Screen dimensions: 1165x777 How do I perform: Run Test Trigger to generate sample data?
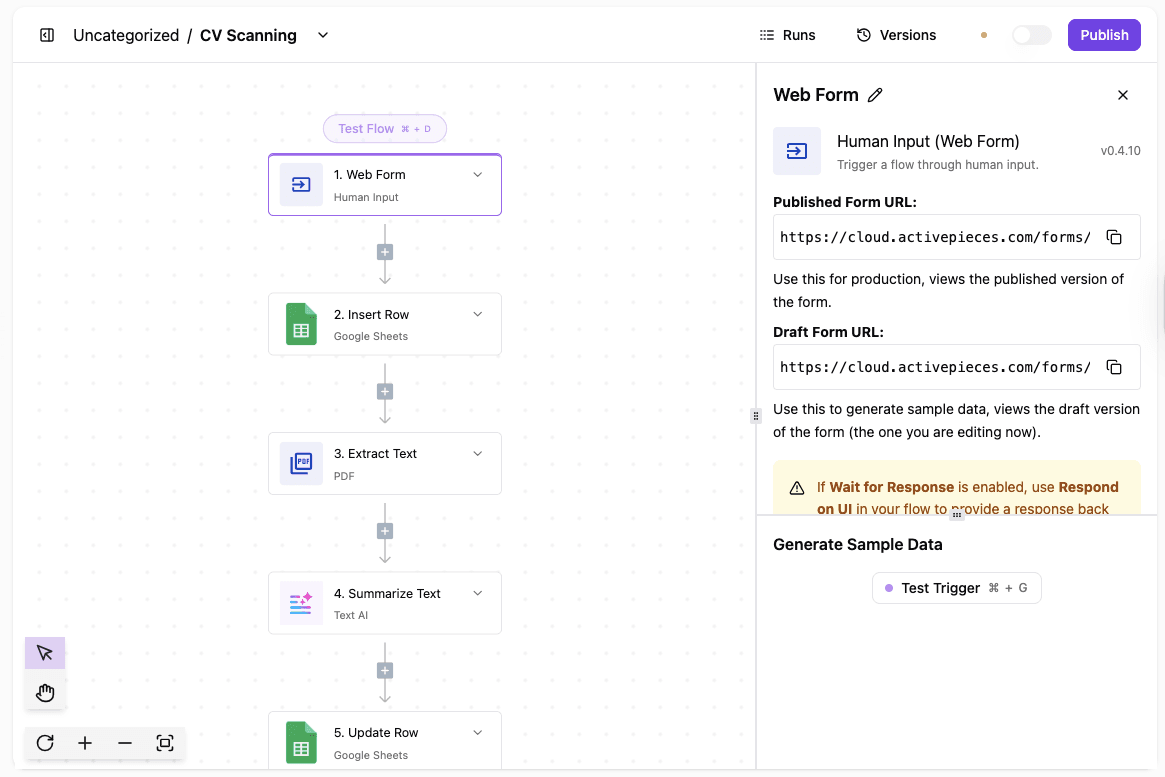pos(955,588)
